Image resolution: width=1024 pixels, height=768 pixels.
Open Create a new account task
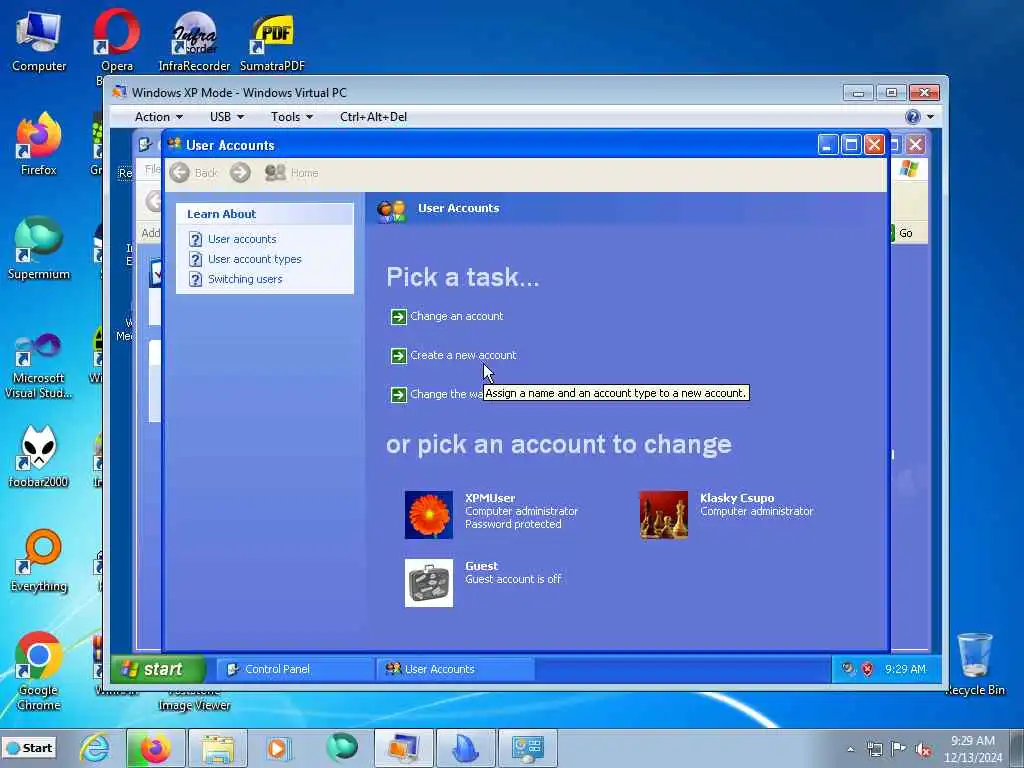[x=463, y=355]
